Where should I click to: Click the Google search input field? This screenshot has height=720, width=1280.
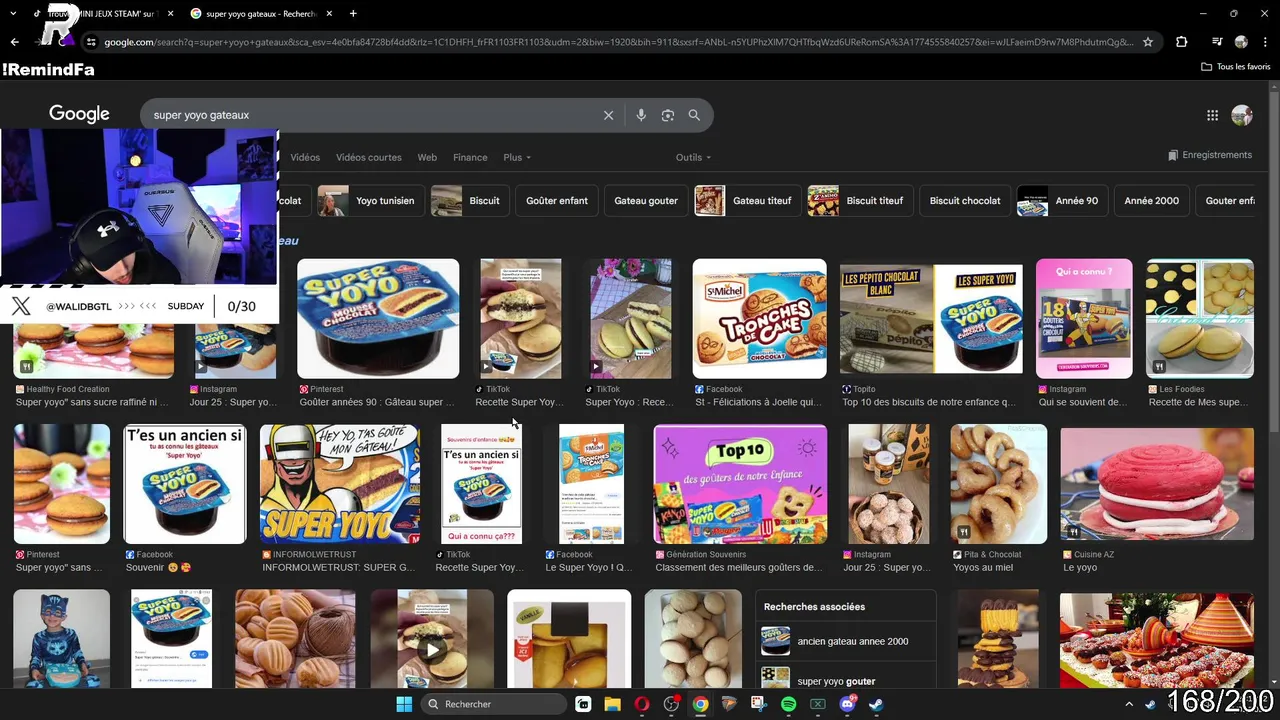coord(370,115)
